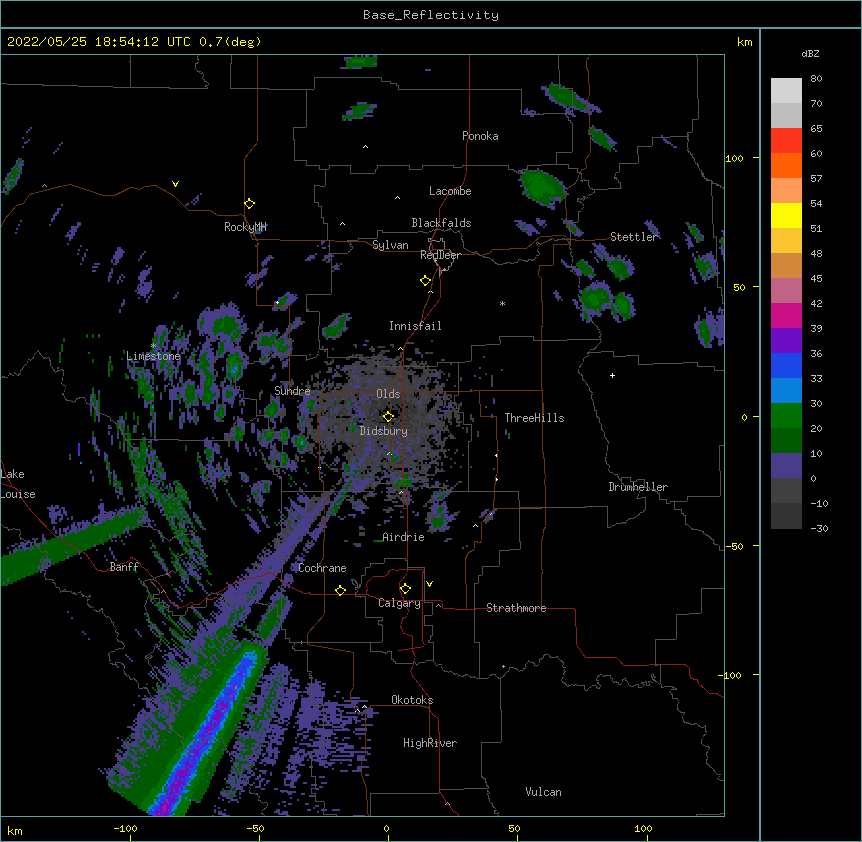
Task: Click the Lacombe city label
Action: [450, 191]
